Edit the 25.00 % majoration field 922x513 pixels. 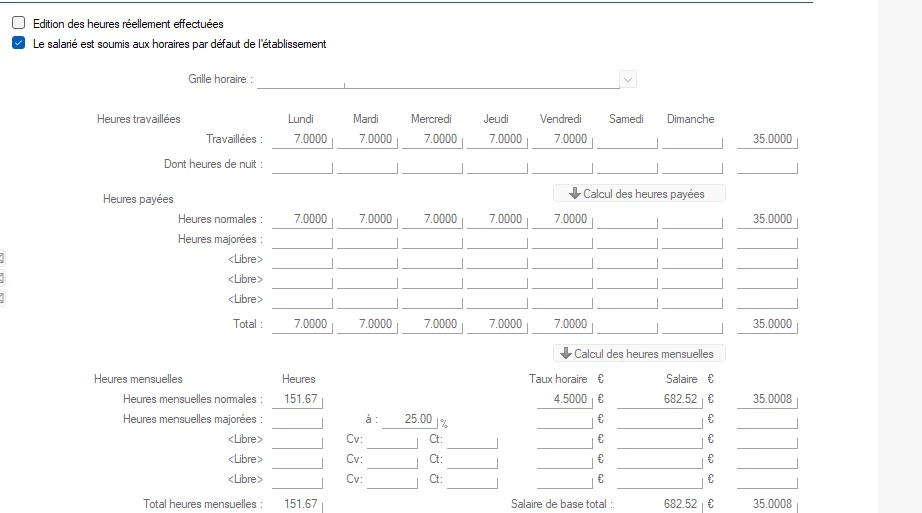point(410,419)
